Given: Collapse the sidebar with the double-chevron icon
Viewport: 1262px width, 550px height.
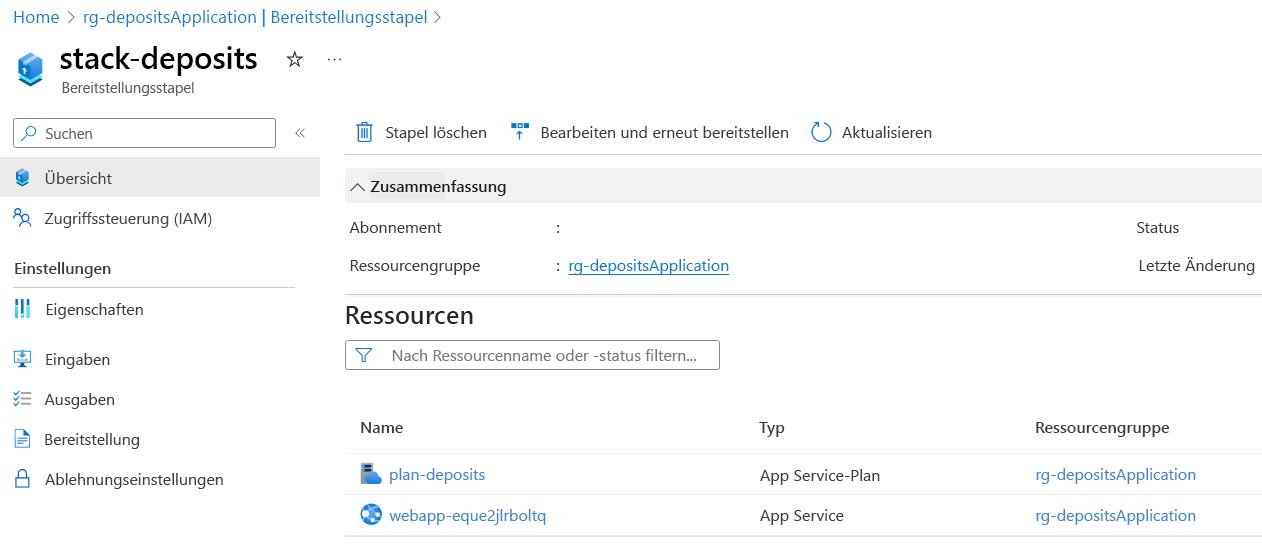Looking at the screenshot, I should click(299, 133).
